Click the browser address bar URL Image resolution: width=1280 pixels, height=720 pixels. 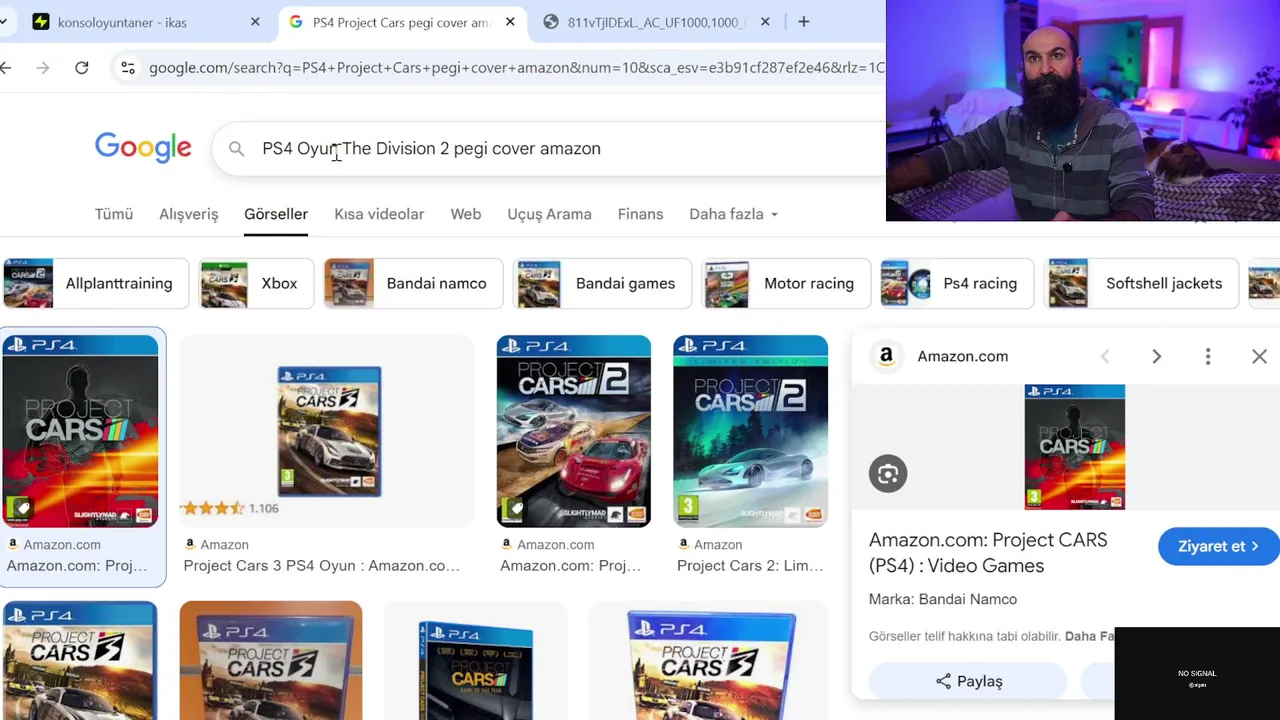516,67
